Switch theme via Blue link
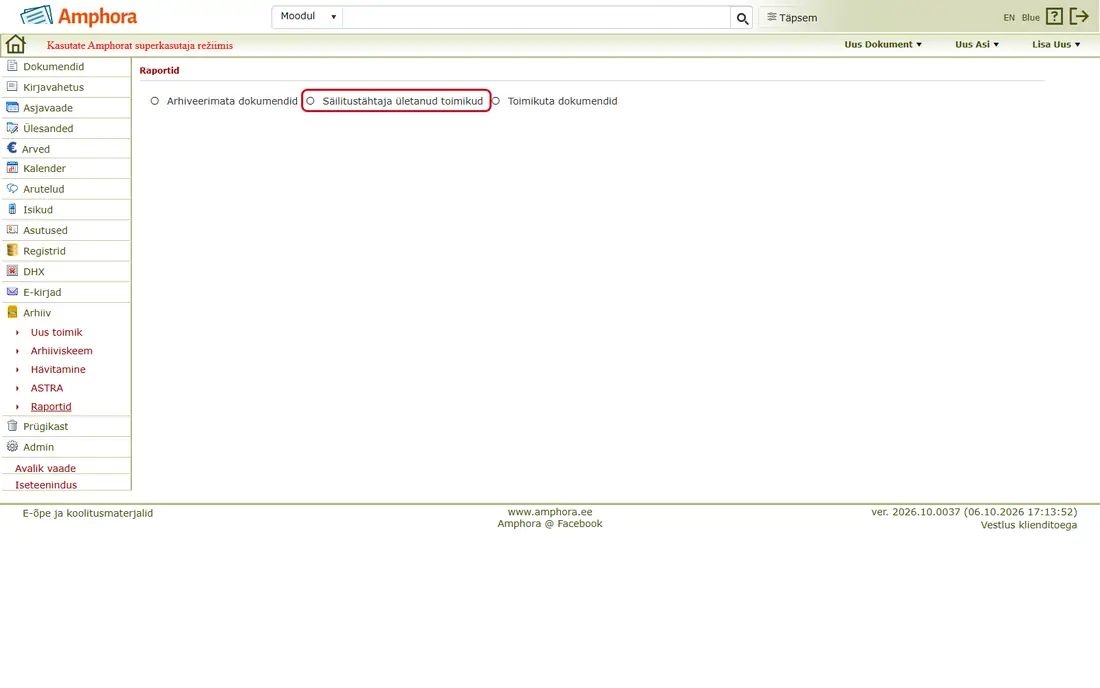The height and width of the screenshot is (688, 1100). coord(1031,18)
